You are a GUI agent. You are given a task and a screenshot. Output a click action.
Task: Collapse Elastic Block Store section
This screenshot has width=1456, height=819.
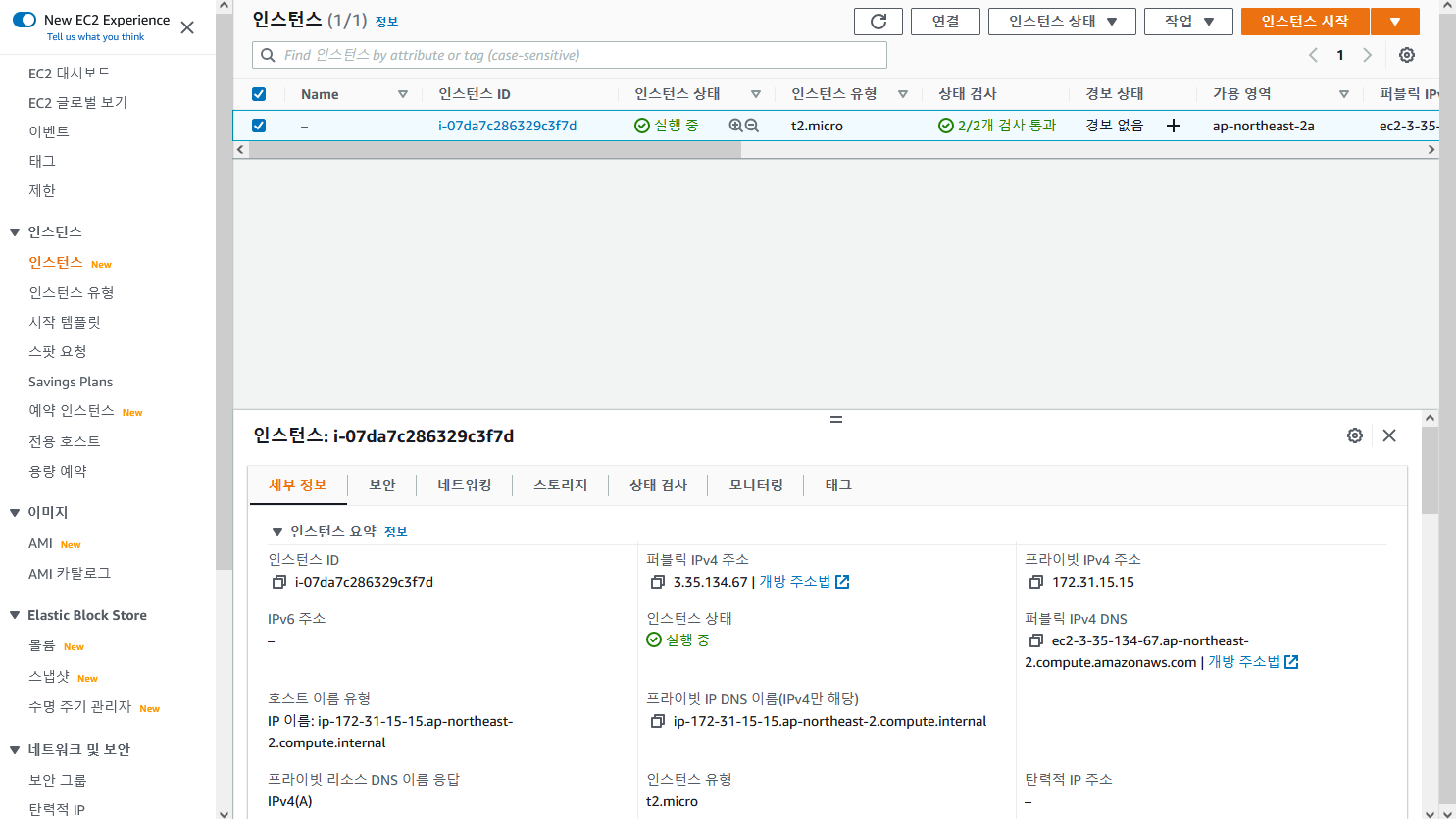(x=15, y=616)
